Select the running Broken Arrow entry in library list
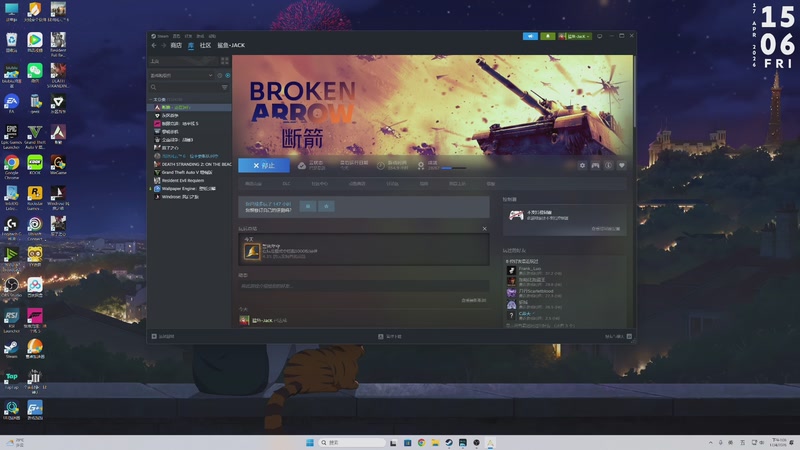800x450 pixels. click(189, 108)
